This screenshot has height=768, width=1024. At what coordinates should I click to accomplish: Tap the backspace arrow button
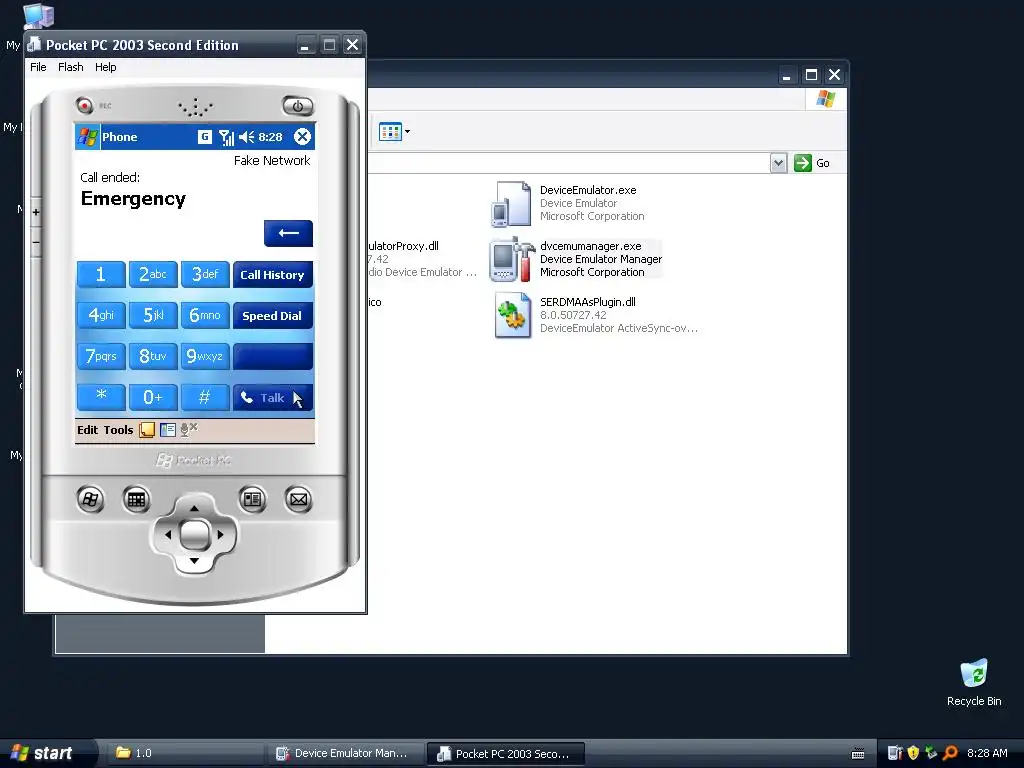click(x=288, y=233)
